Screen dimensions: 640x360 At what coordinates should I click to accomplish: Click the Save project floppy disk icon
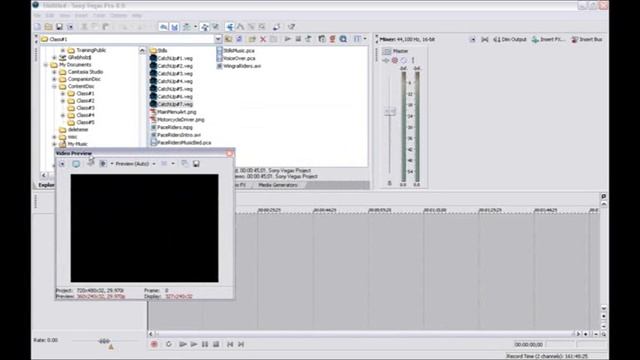[59, 27]
